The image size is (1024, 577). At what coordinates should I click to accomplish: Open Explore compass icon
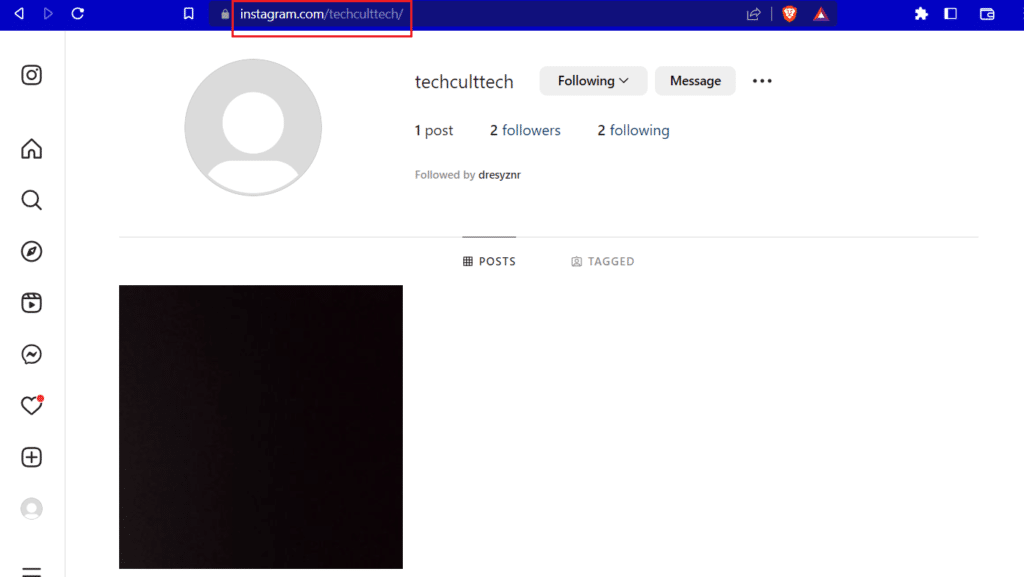point(31,251)
